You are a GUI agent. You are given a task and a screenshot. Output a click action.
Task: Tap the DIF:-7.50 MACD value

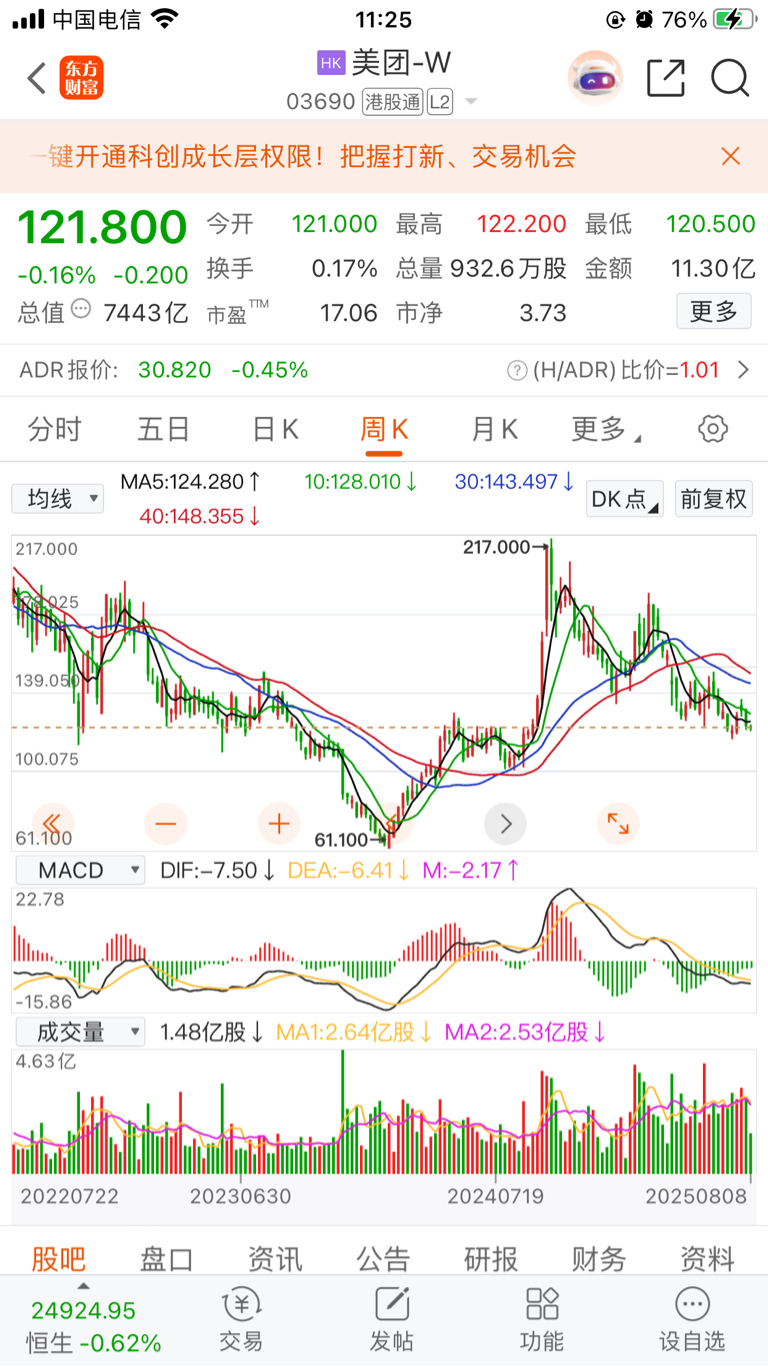click(x=218, y=870)
